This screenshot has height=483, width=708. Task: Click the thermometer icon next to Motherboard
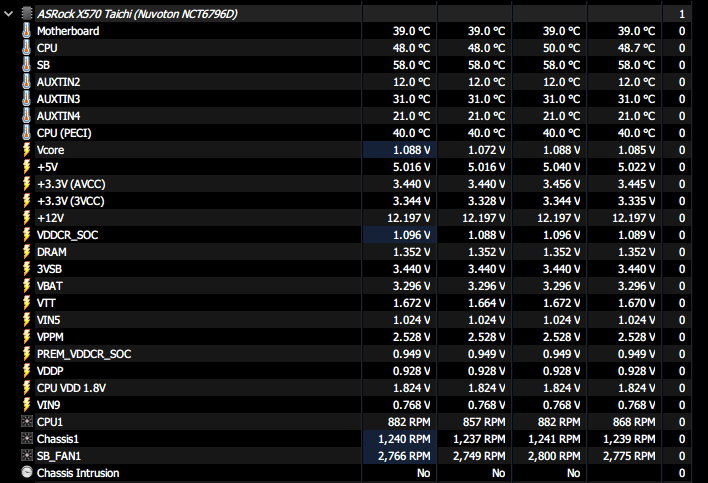pyautogui.click(x=27, y=31)
